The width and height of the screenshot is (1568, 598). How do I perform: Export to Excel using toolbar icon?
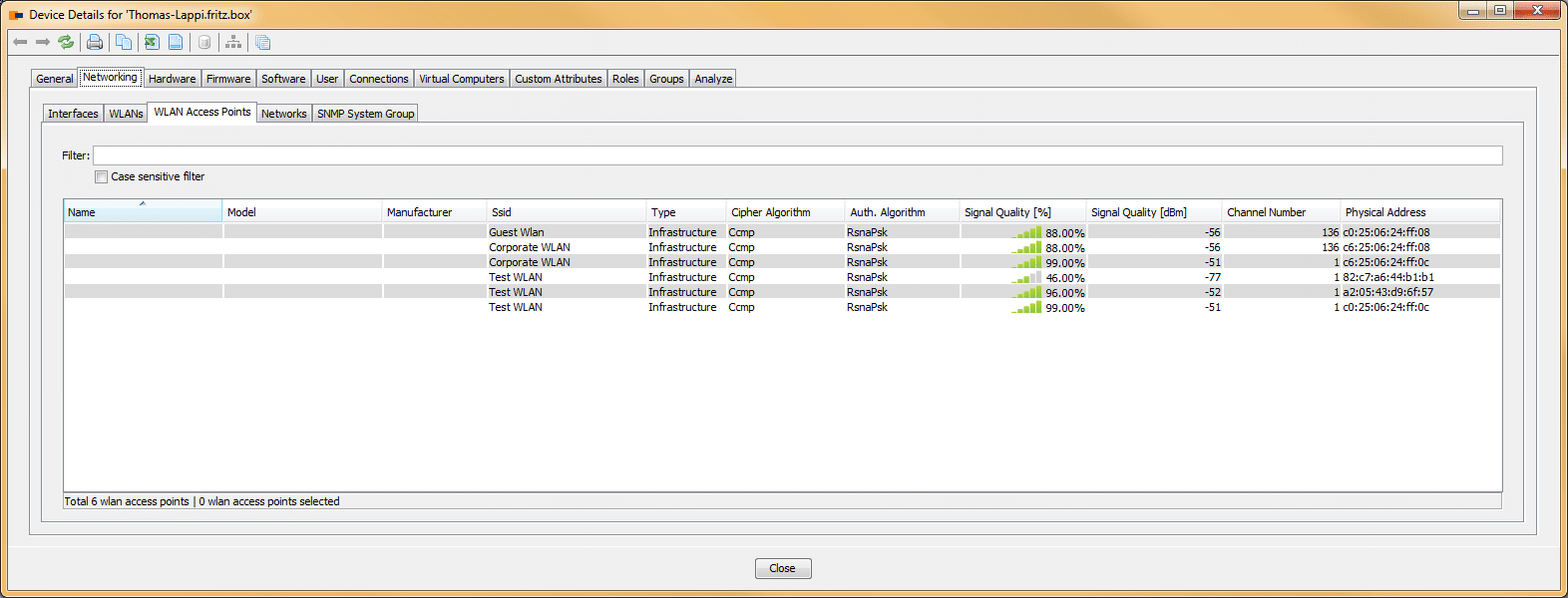pyautogui.click(x=152, y=42)
